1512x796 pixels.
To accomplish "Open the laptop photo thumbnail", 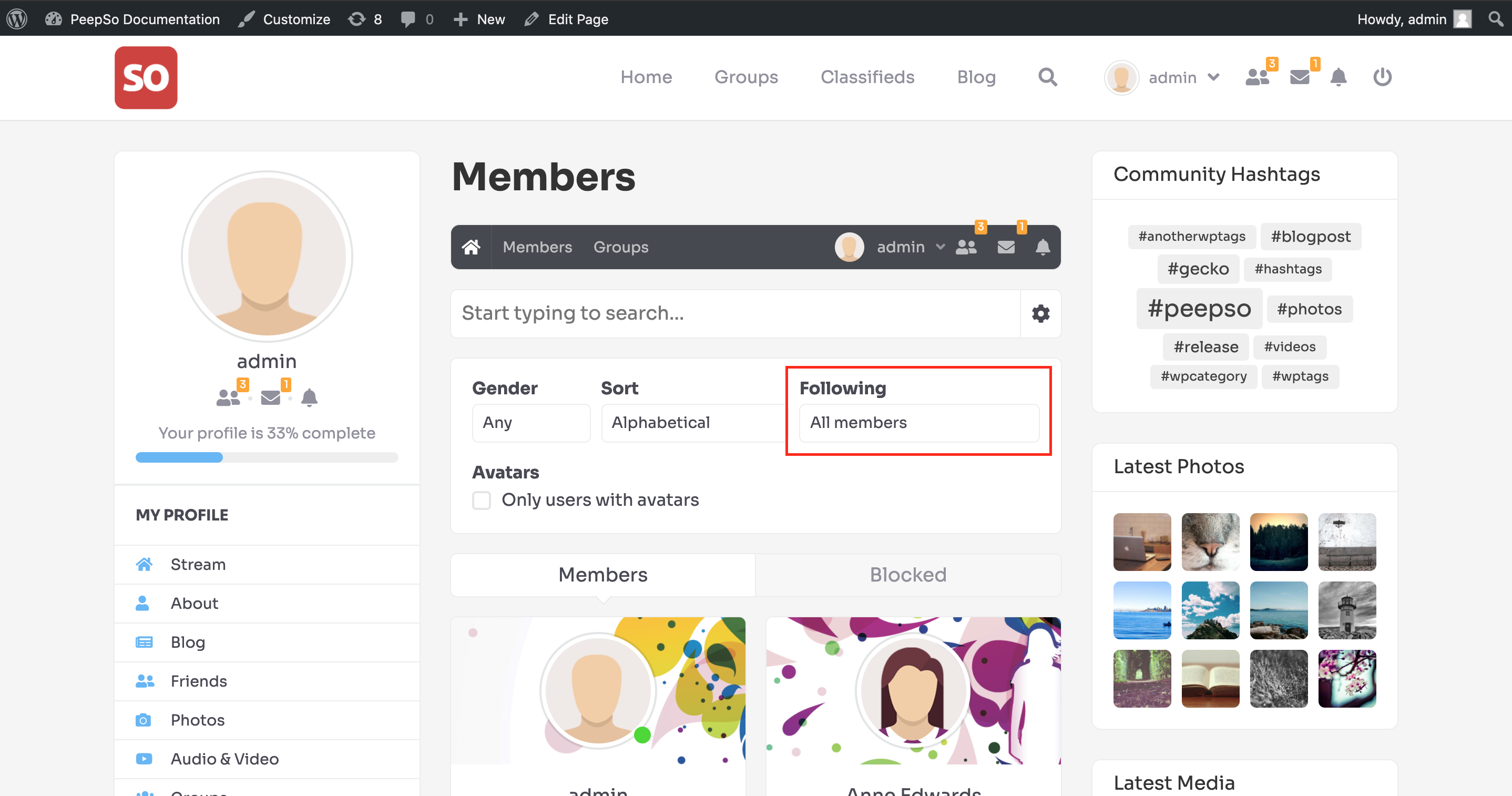I will click(x=1142, y=542).
